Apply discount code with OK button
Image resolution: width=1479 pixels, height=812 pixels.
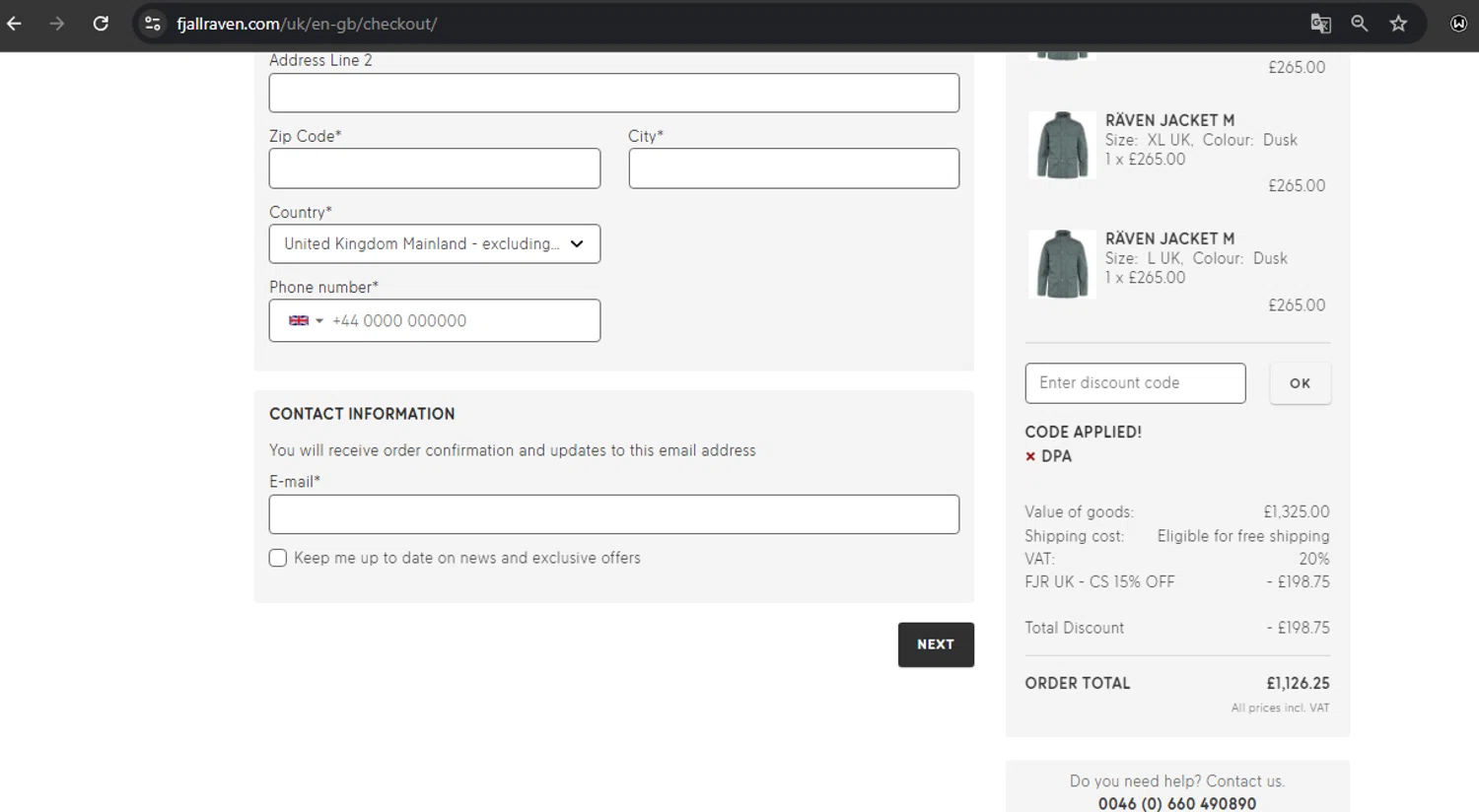point(1300,383)
